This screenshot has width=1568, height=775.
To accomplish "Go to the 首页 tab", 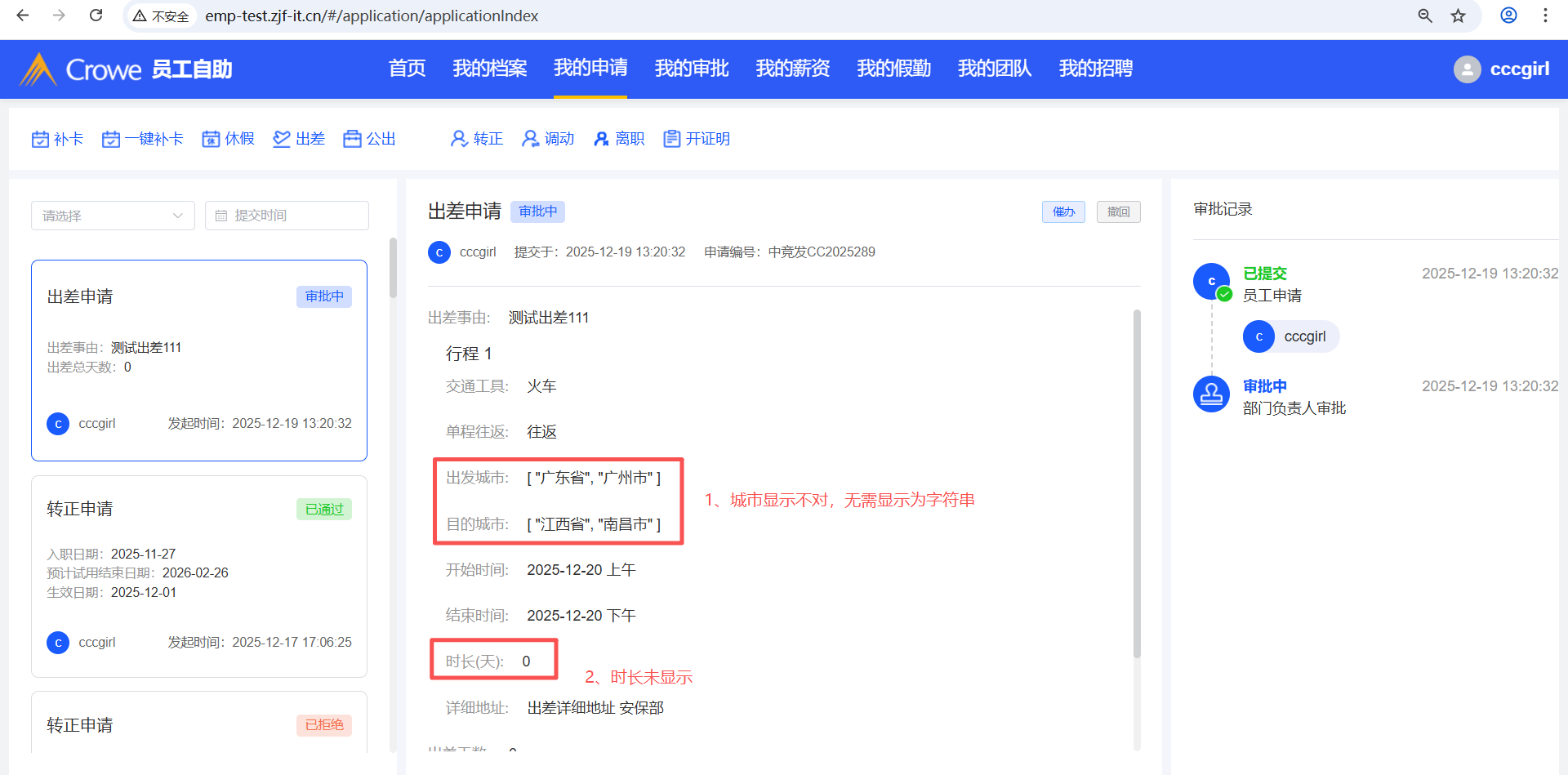I will pyautogui.click(x=407, y=69).
